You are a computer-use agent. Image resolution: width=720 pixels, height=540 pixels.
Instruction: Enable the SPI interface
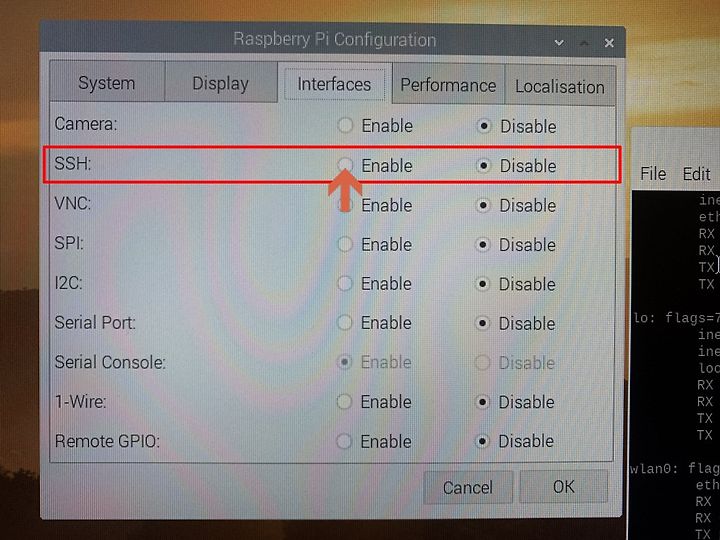click(x=345, y=244)
